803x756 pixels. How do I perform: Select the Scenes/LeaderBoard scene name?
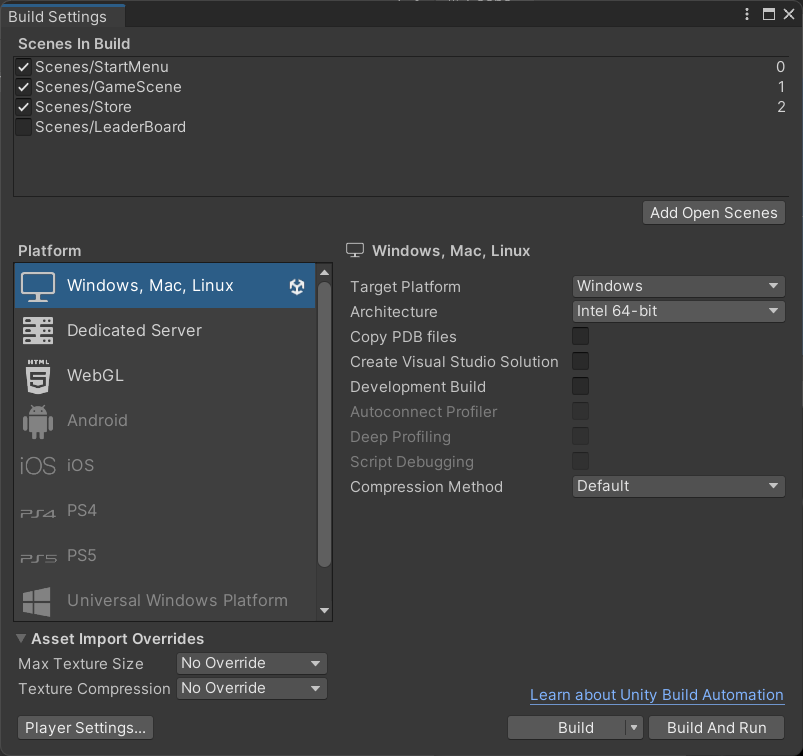coord(110,127)
